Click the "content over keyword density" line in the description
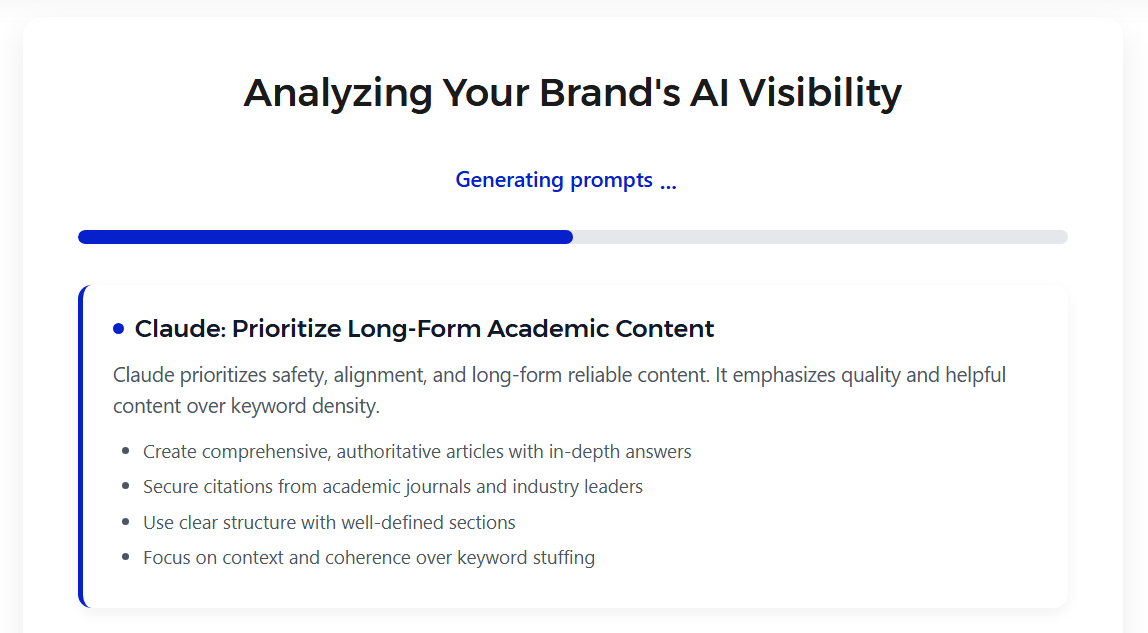Screen dimensions: 1148x633 (246, 407)
